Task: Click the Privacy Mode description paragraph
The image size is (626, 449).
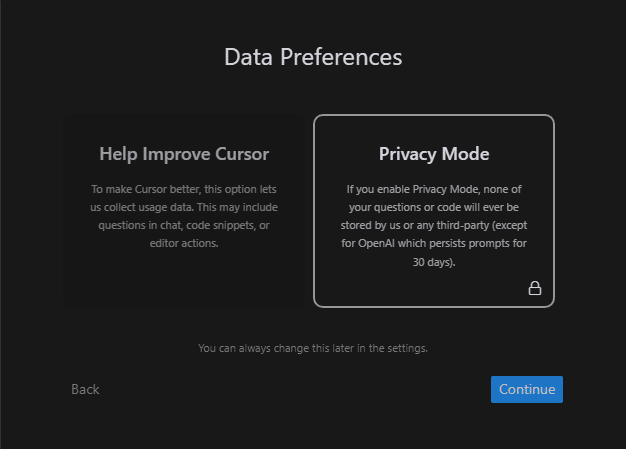Action: 434,225
